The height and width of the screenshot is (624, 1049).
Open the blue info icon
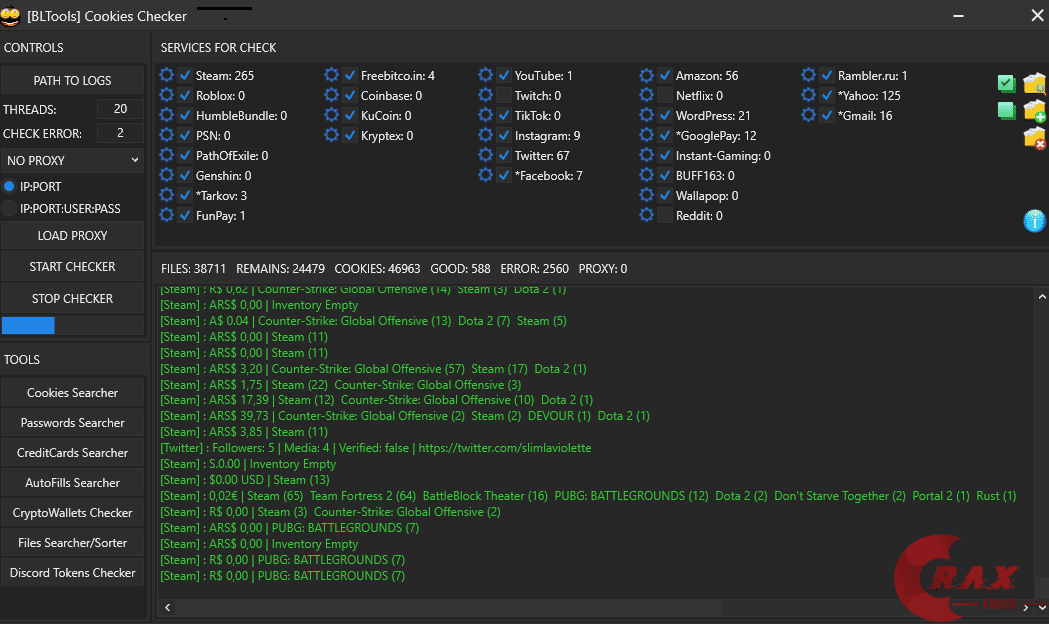[1034, 220]
